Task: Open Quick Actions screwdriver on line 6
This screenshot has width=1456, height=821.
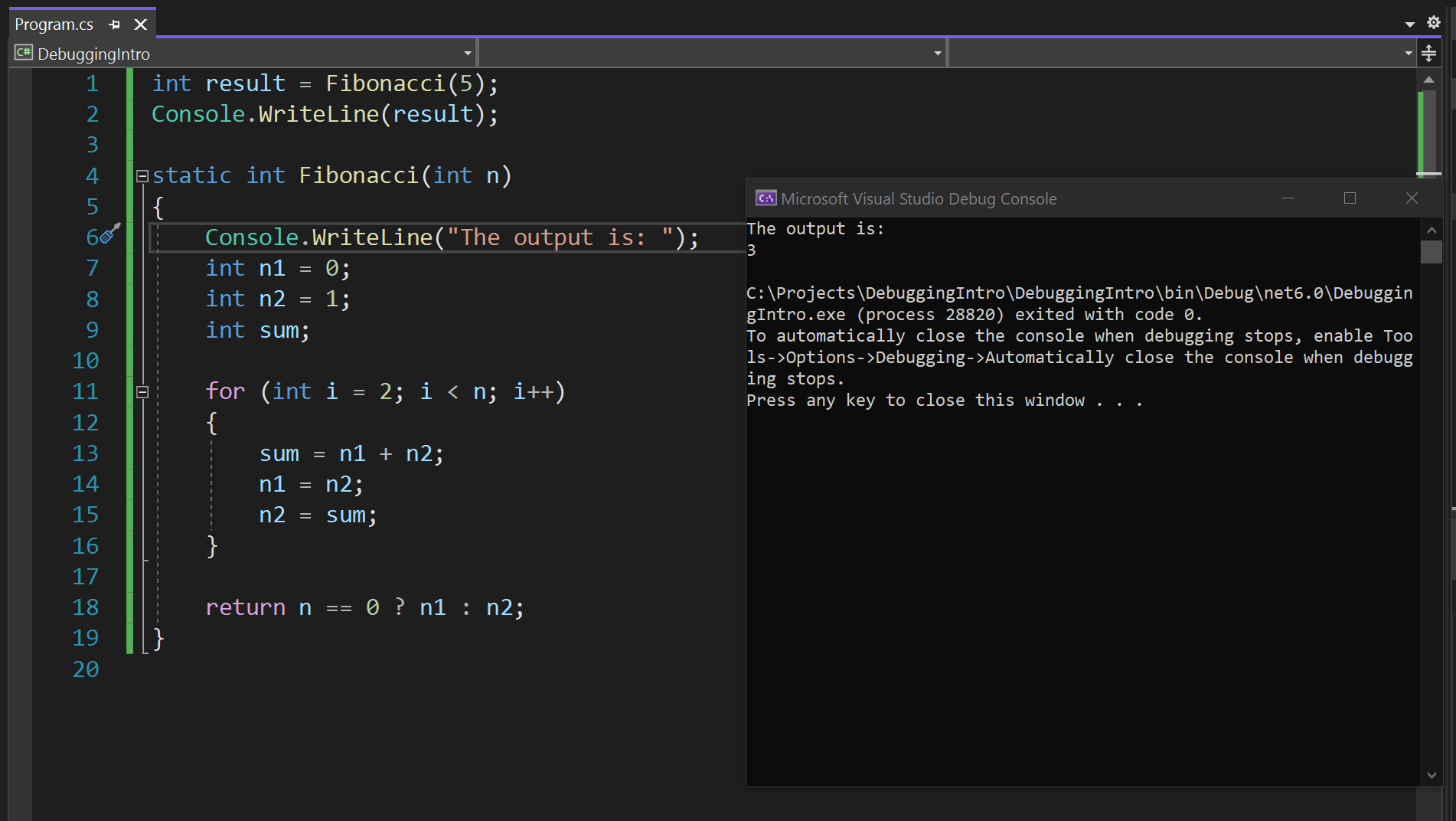Action: pos(111,234)
